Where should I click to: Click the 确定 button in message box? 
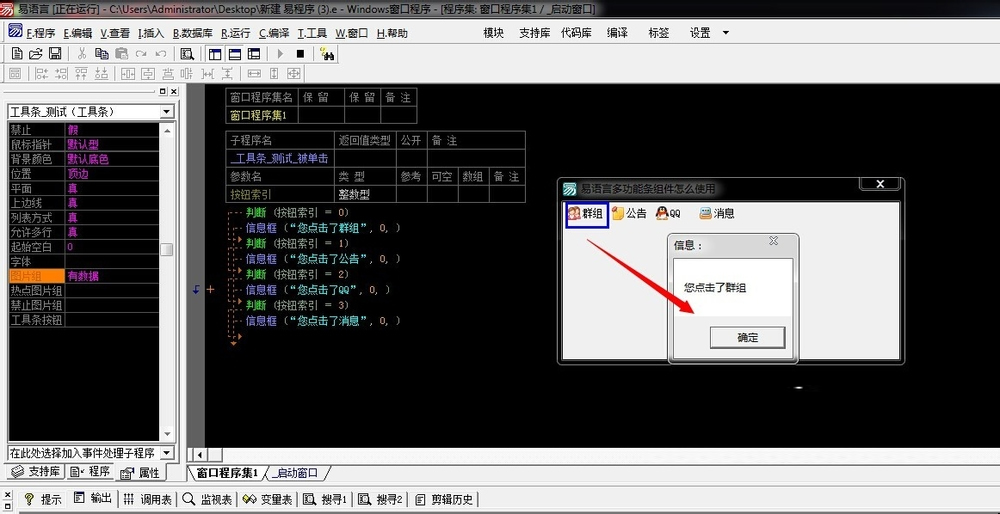747,337
